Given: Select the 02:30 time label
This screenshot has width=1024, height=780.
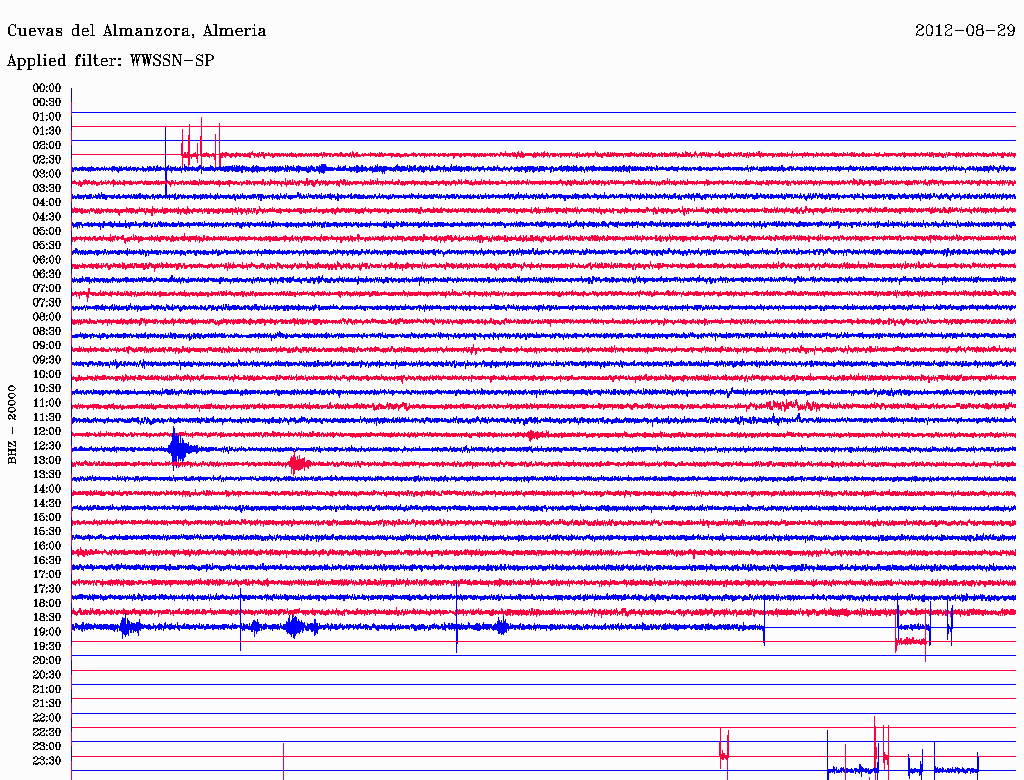Looking at the screenshot, I should [x=47, y=160].
